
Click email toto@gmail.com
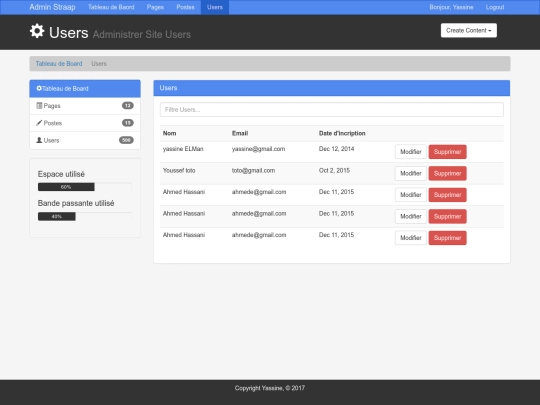point(253,170)
